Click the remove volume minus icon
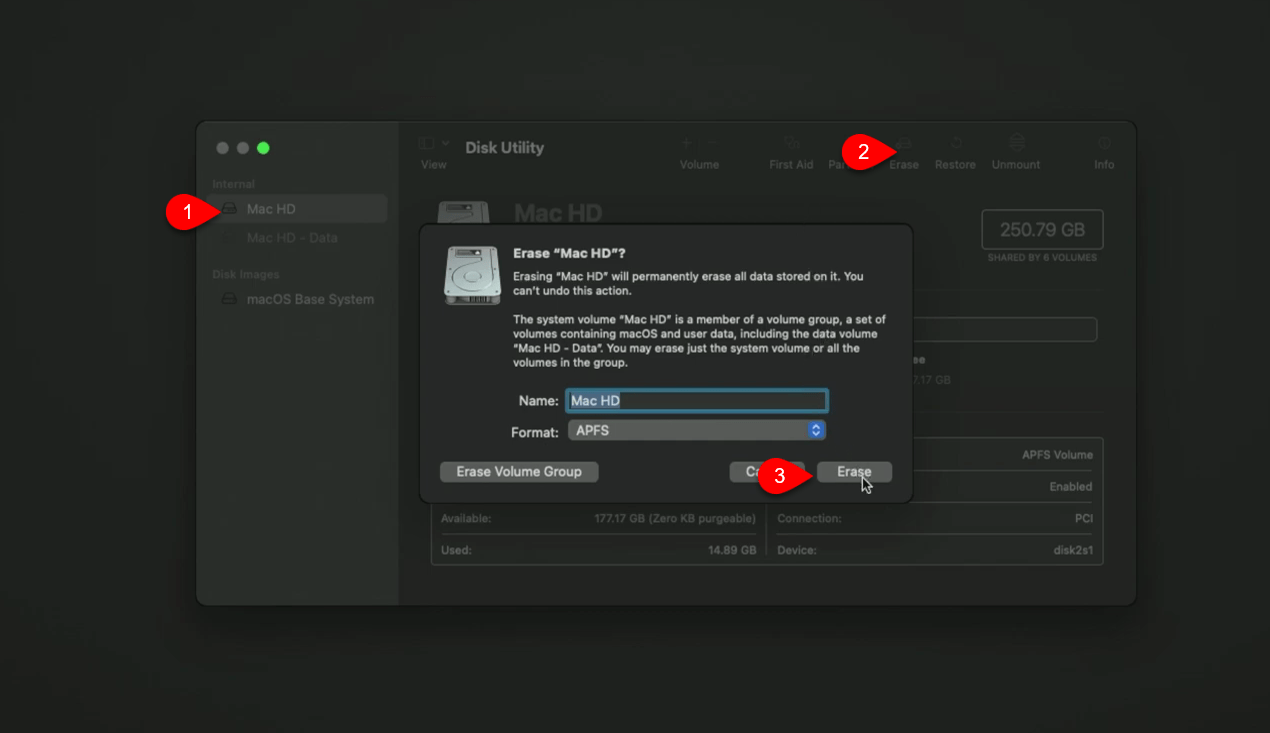 (712, 143)
